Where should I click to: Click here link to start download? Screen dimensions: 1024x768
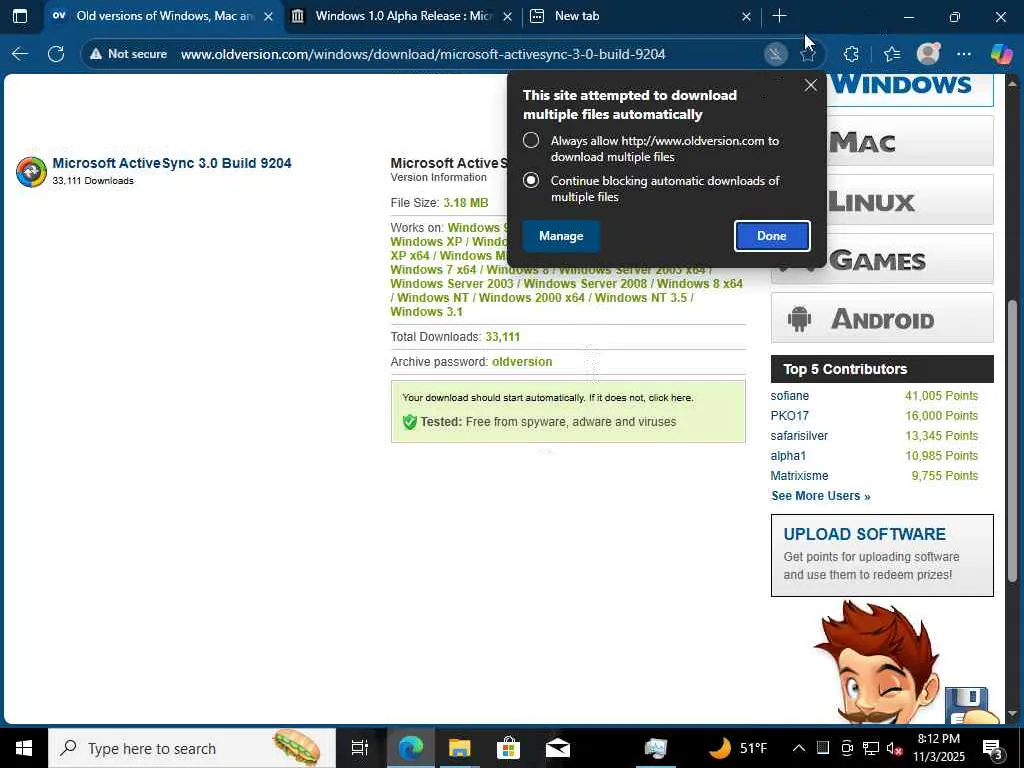click(x=670, y=398)
